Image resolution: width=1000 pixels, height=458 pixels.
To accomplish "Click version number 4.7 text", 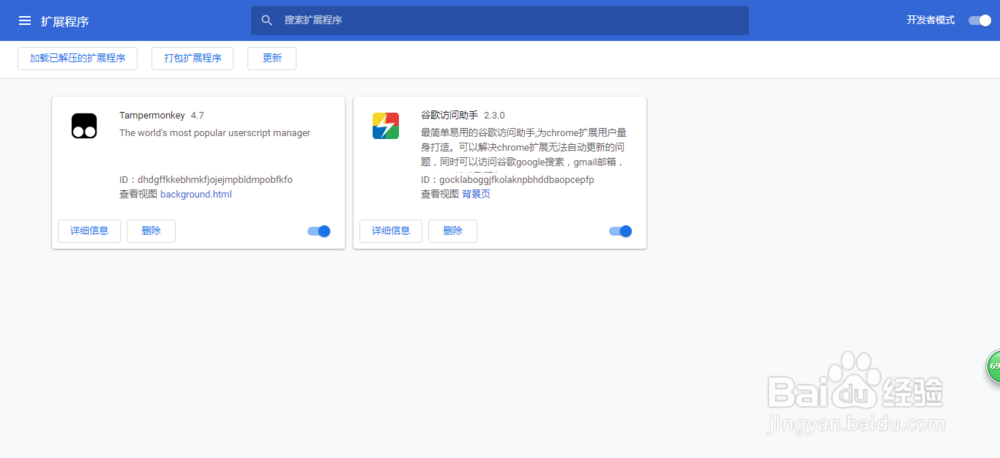I will point(197,115).
